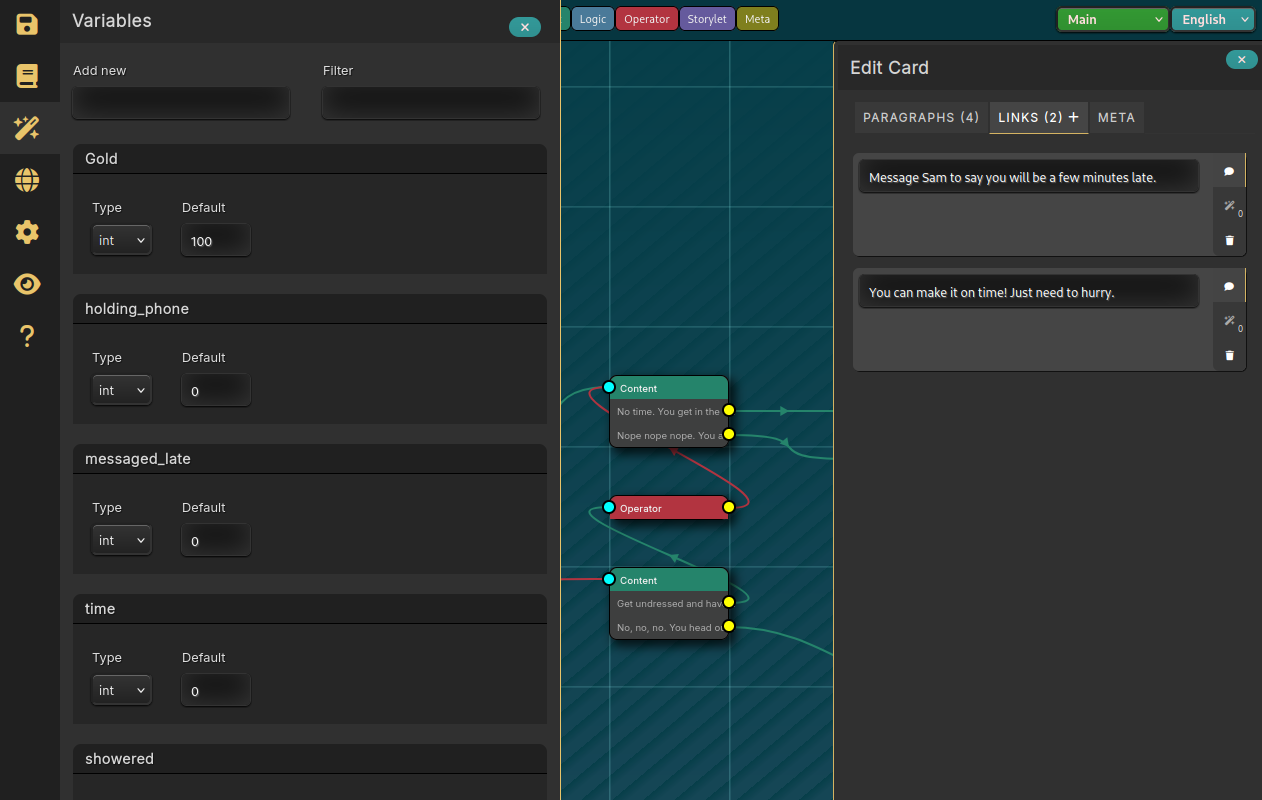Add a new link with plus icon
Image resolution: width=1262 pixels, height=800 pixels.
1073,117
